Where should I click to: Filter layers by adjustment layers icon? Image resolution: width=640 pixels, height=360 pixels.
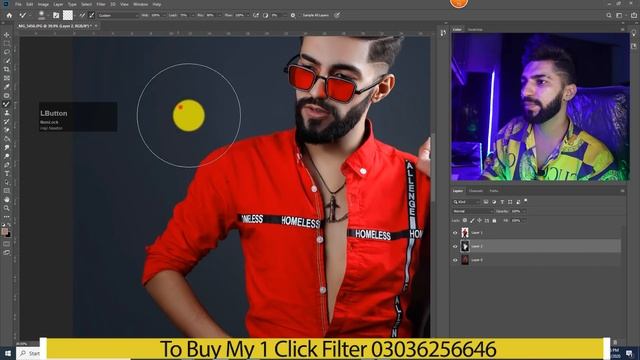click(x=494, y=202)
